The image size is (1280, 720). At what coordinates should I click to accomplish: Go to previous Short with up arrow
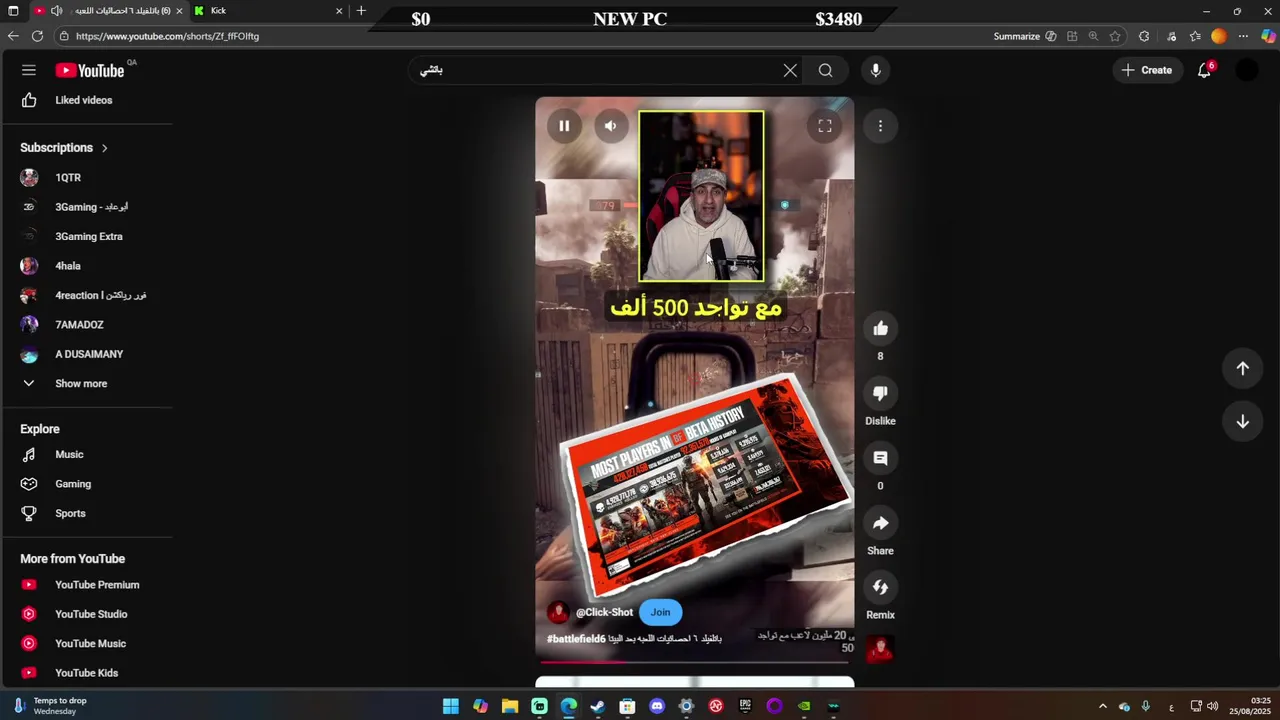pyautogui.click(x=1242, y=368)
